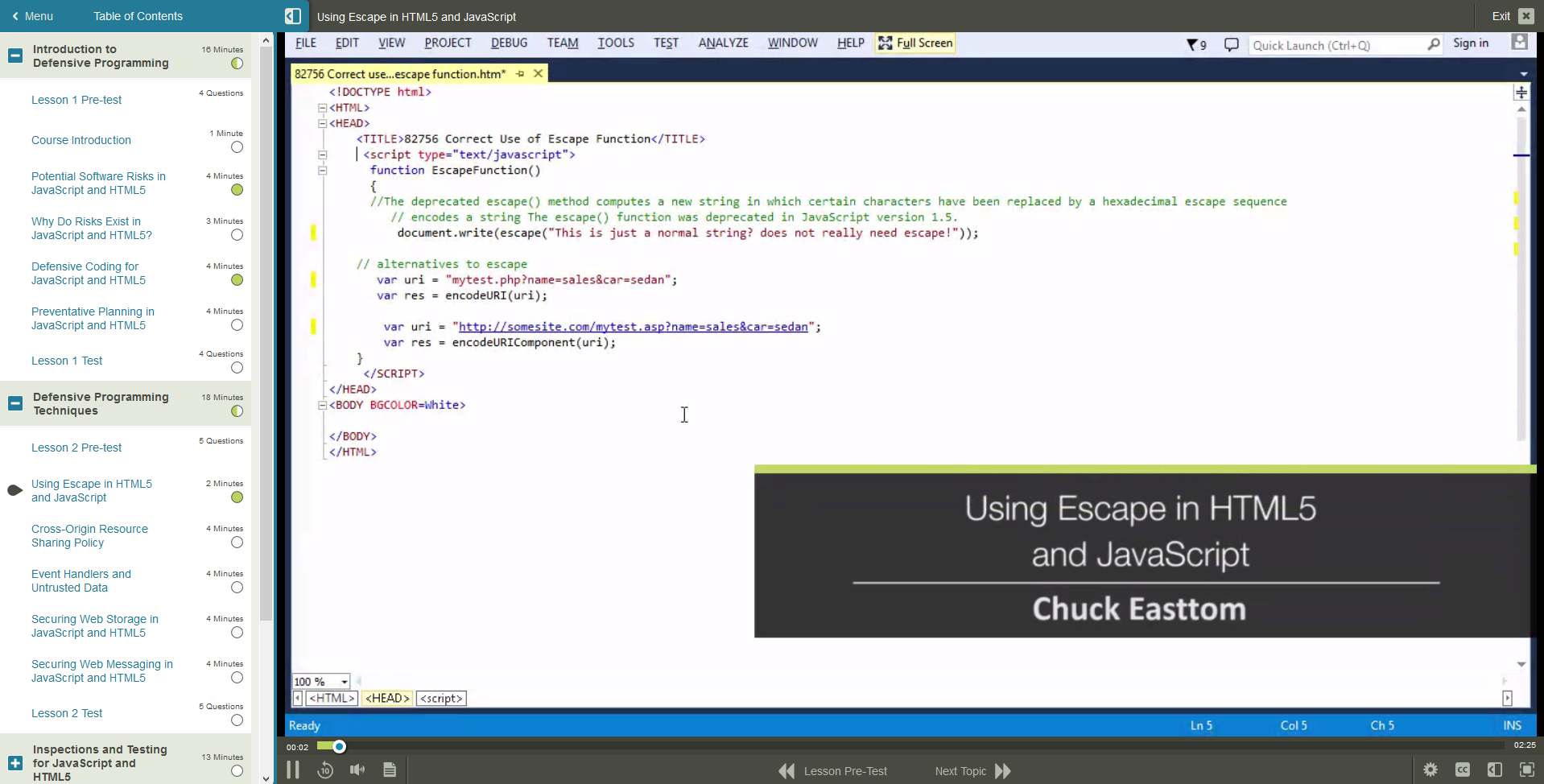
Task: Enable closed captions with the CC icon
Action: coord(1463,770)
